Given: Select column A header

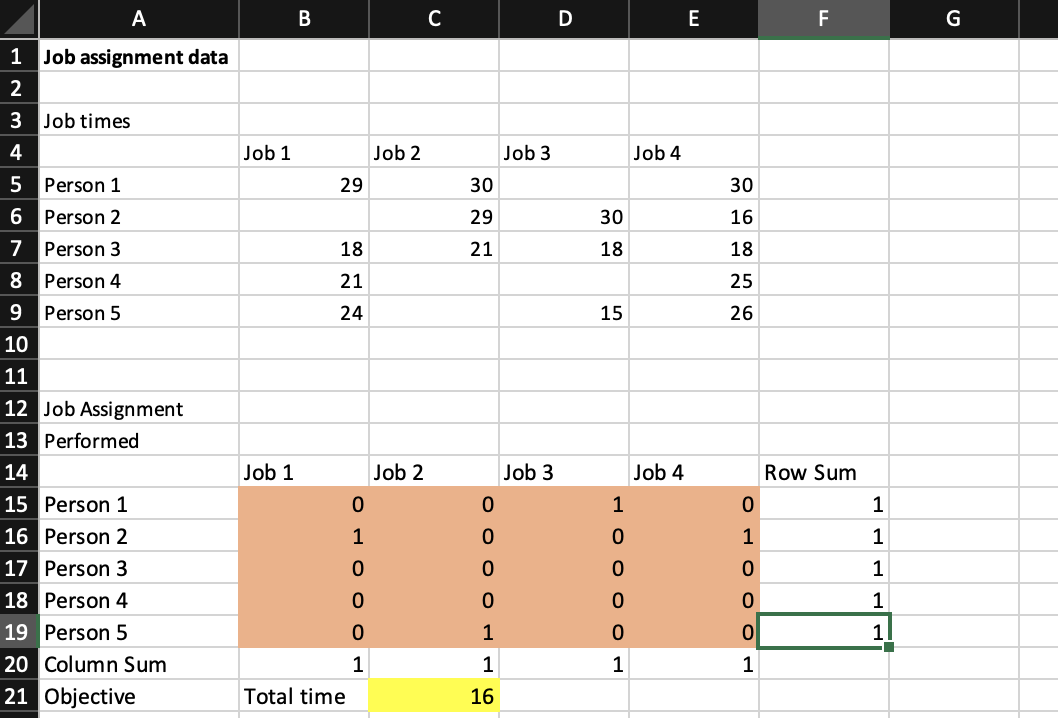Looking at the screenshot, I should pyautogui.click(x=138, y=18).
